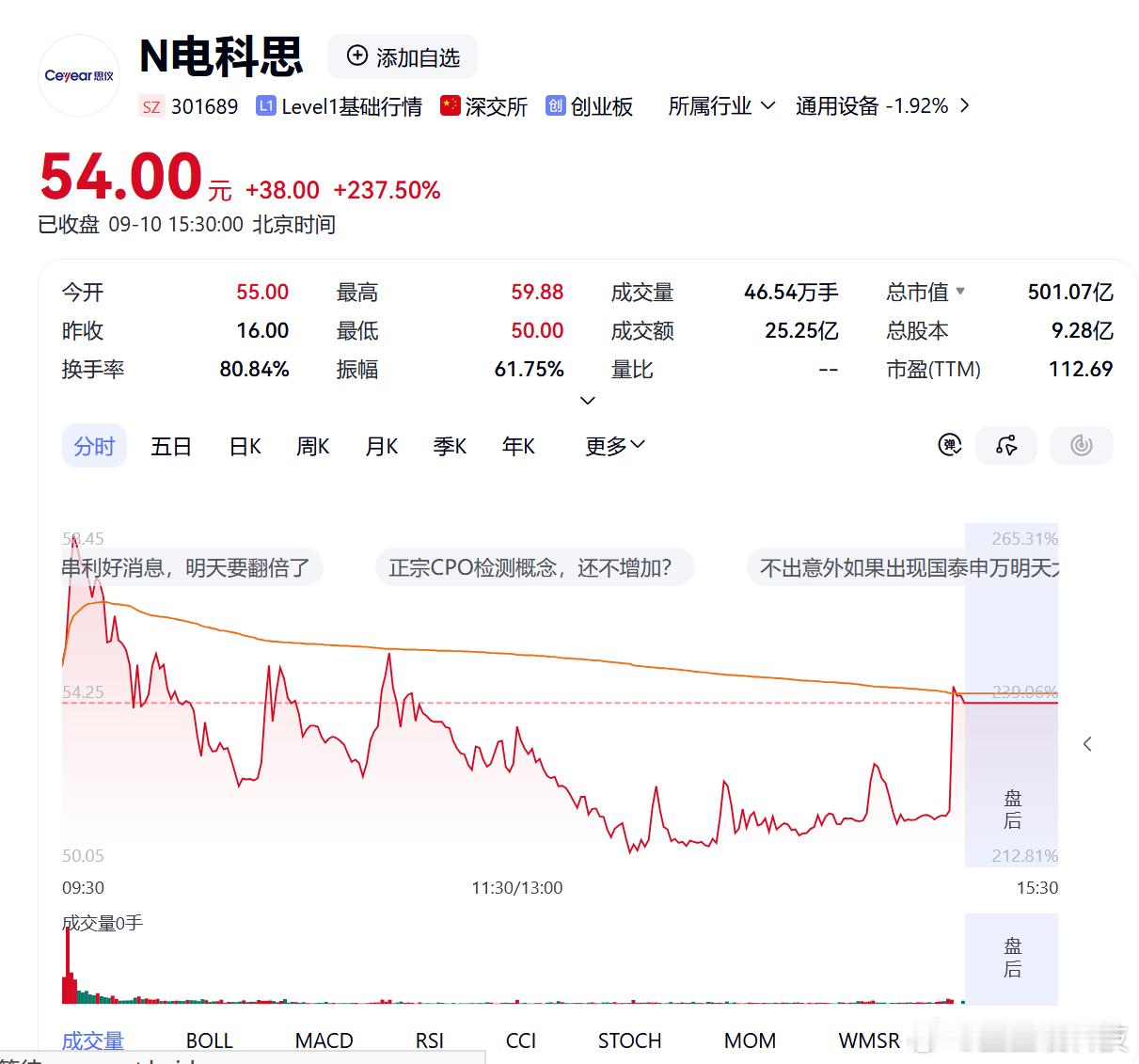
Task: Select the WMSR indicator tab
Action: [869, 1040]
